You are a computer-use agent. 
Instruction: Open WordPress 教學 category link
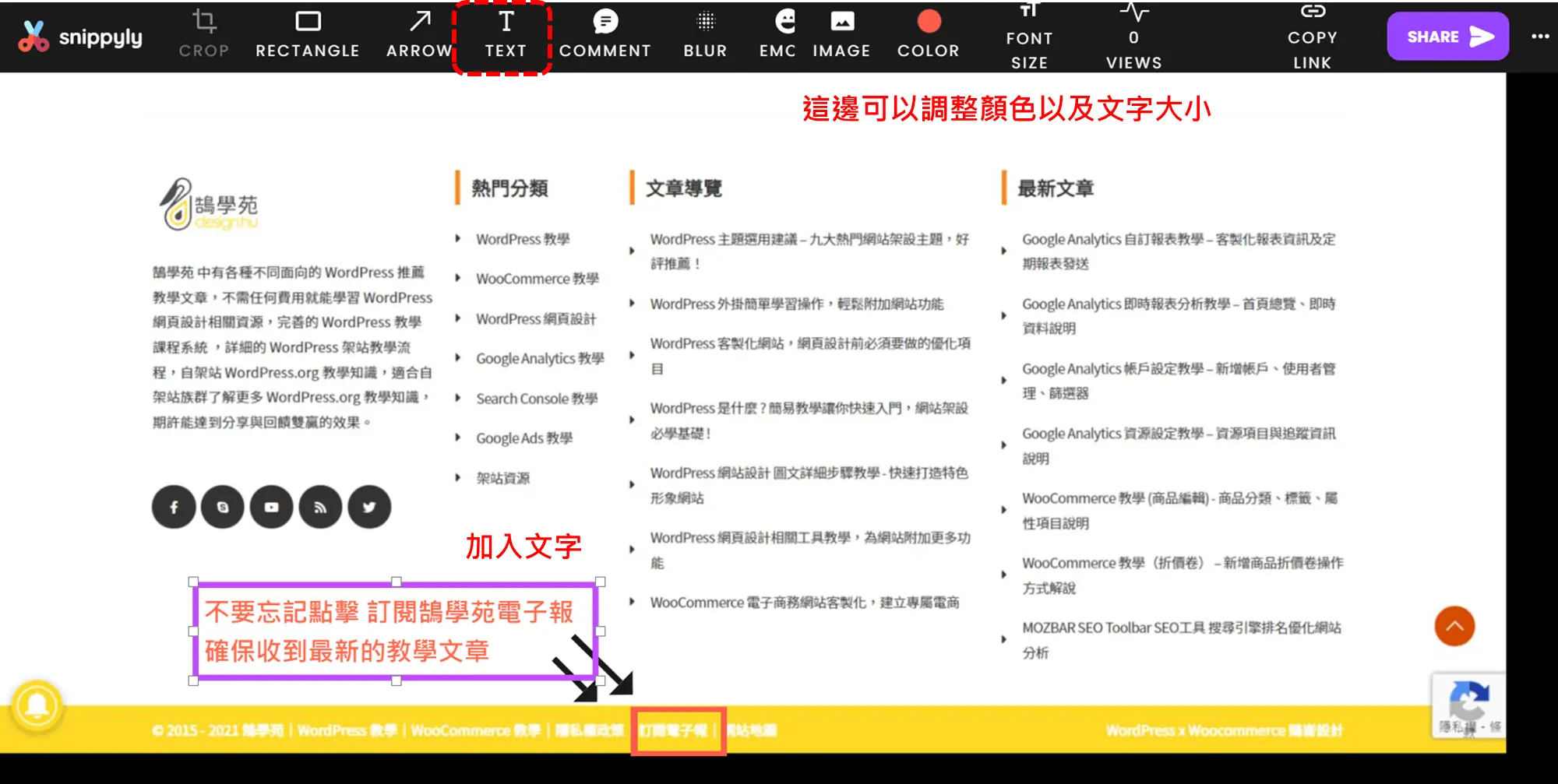point(523,239)
